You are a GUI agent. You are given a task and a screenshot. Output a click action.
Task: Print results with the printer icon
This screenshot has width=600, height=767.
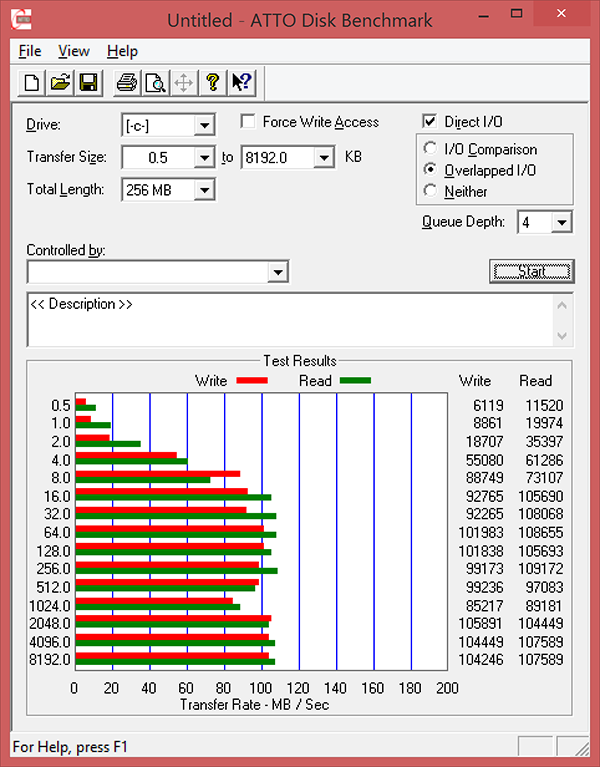coord(127,82)
